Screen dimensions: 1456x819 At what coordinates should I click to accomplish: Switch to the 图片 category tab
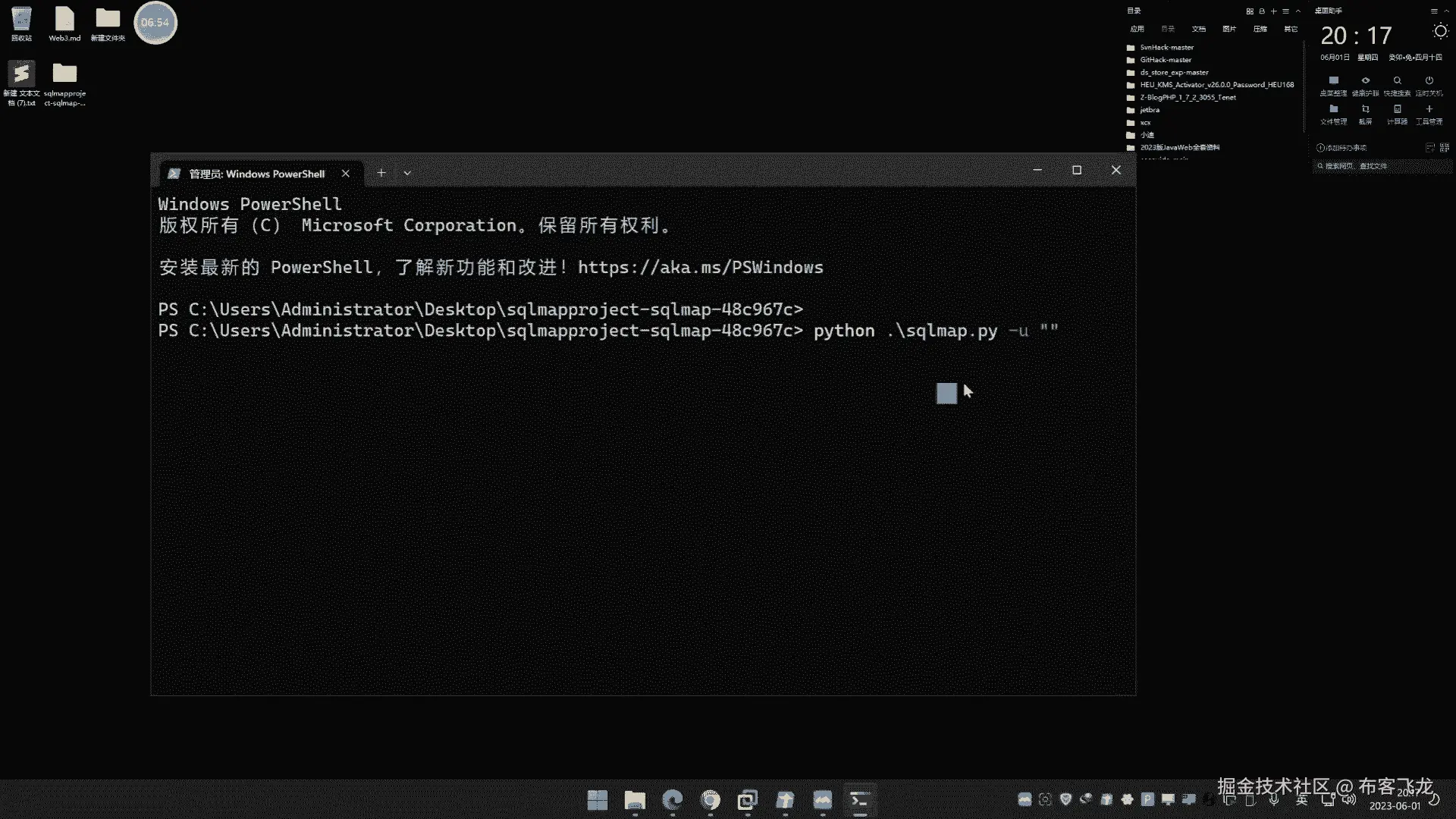(x=1229, y=29)
